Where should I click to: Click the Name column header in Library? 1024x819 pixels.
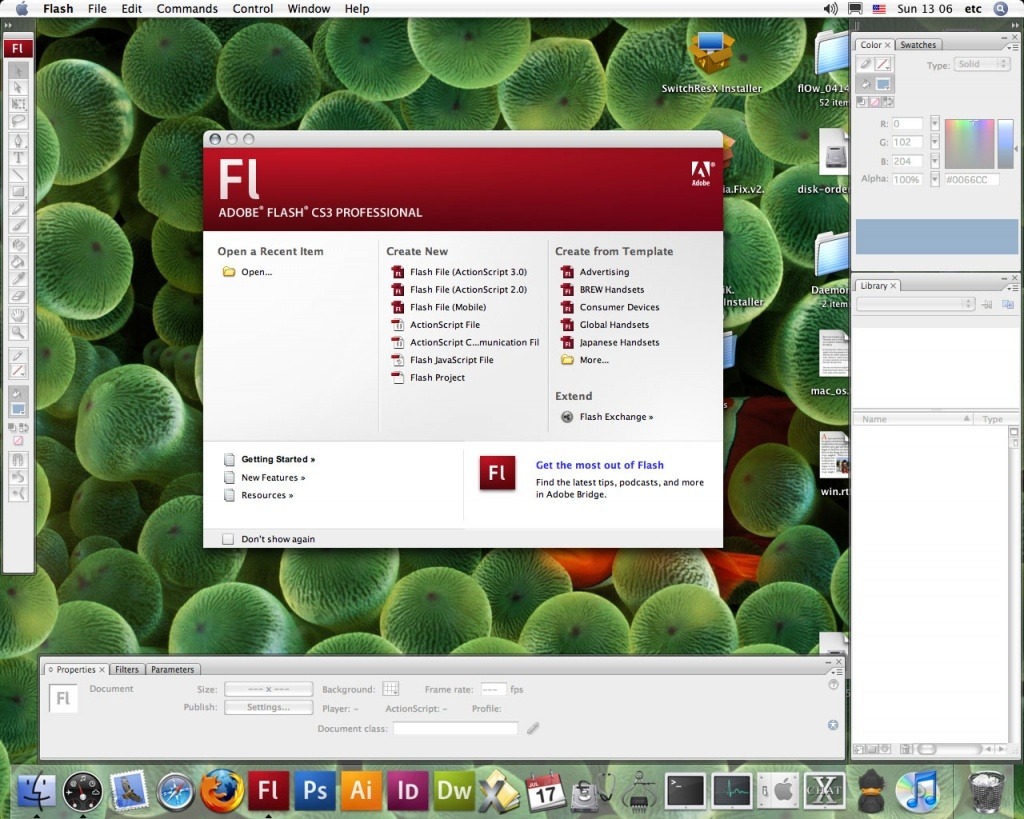pyautogui.click(x=912, y=419)
